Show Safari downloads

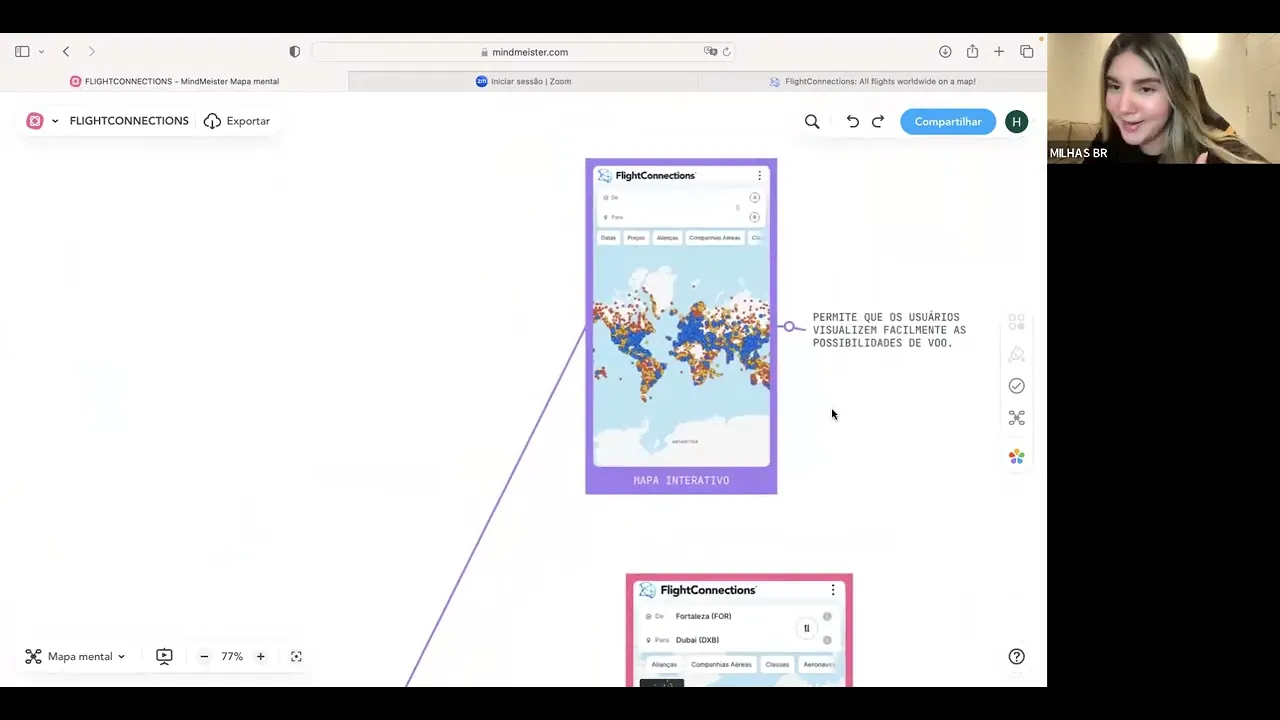(x=945, y=52)
